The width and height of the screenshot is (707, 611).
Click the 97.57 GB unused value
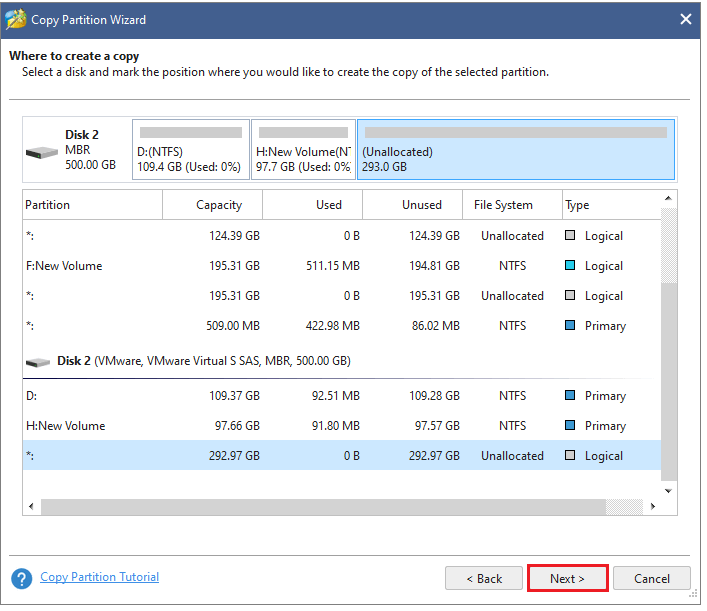coord(437,426)
